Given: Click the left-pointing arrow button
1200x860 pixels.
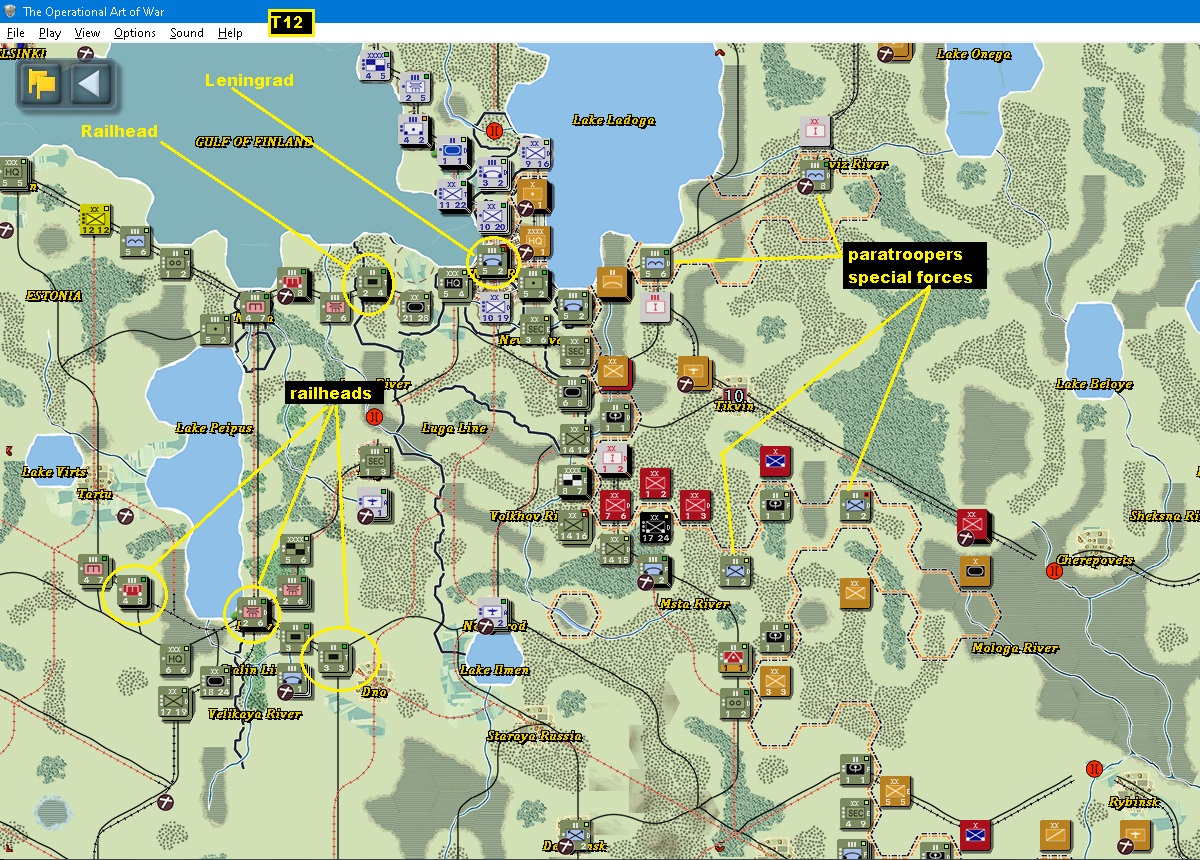Looking at the screenshot, I should 90,83.
